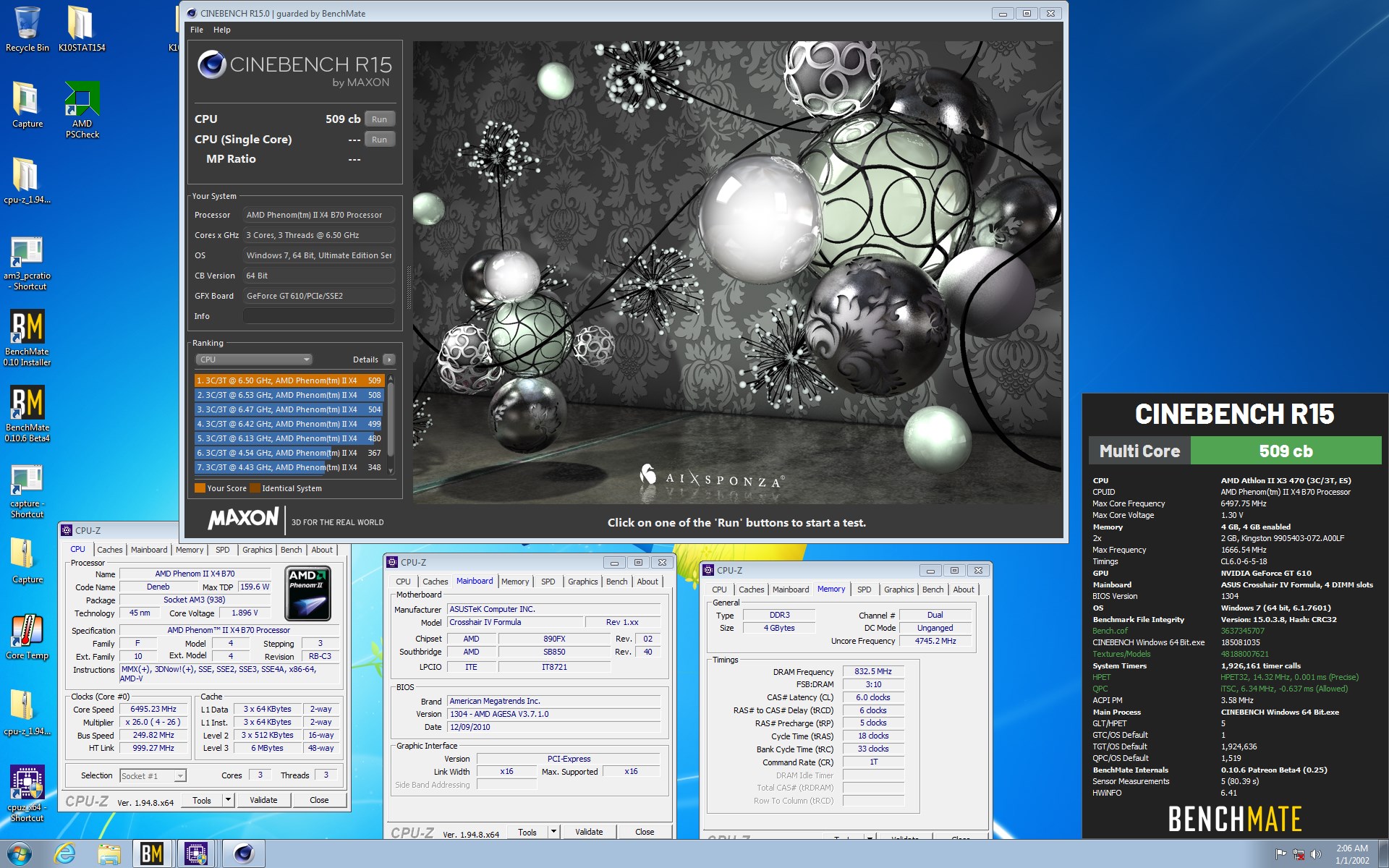Click the Cinebench R15 logo sphere
The image size is (1389, 868).
[x=211, y=65]
